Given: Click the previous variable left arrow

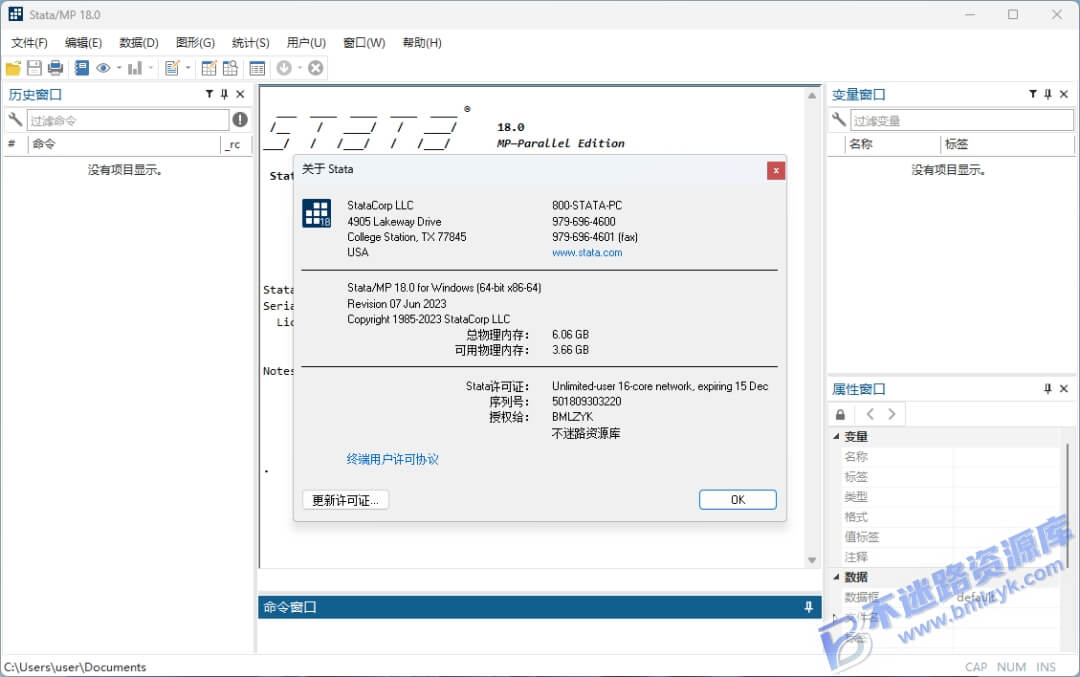Looking at the screenshot, I should [x=870, y=414].
